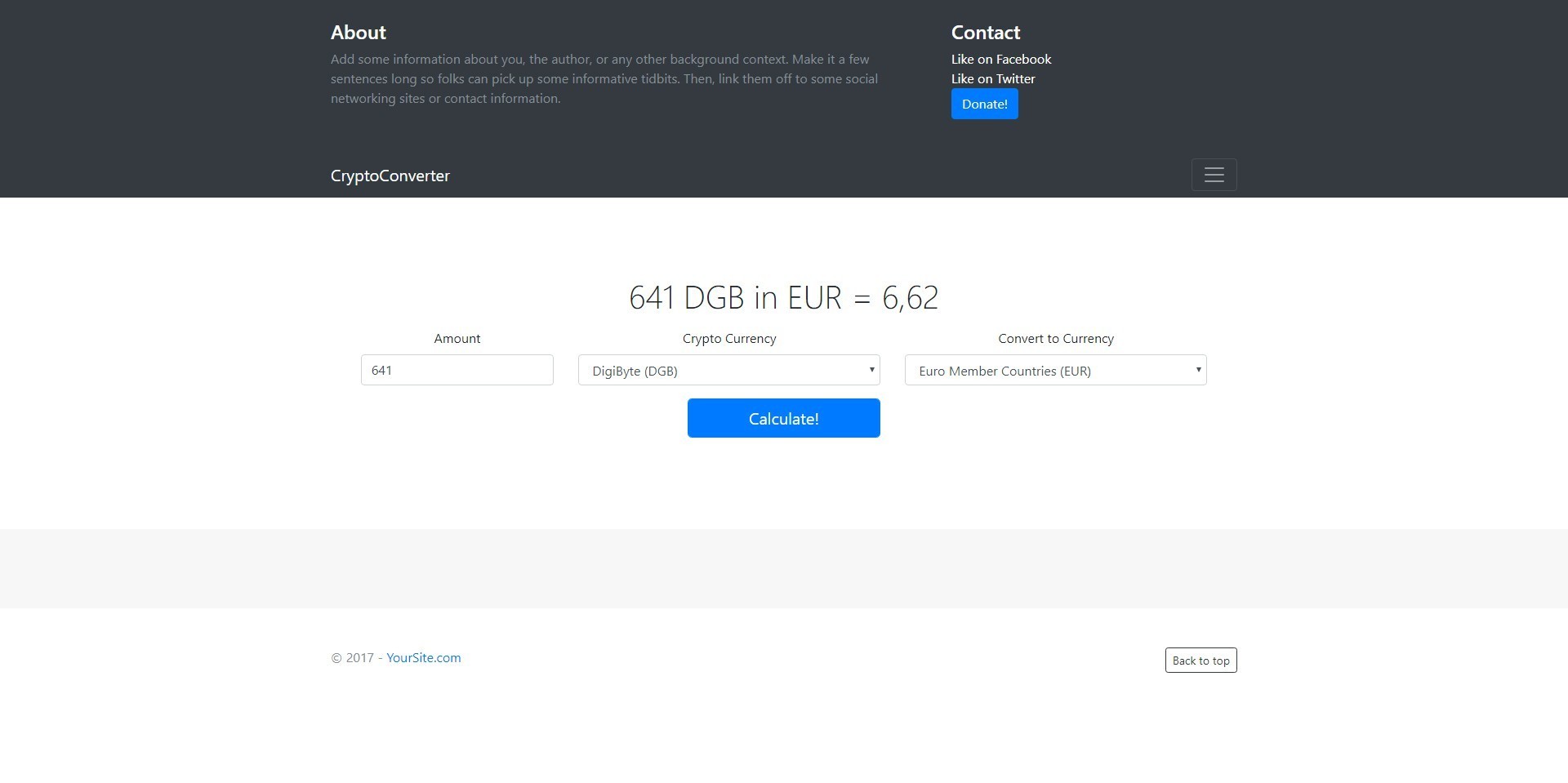Click the Contact heading
Viewport: 1568px width, 783px height.
click(x=986, y=33)
